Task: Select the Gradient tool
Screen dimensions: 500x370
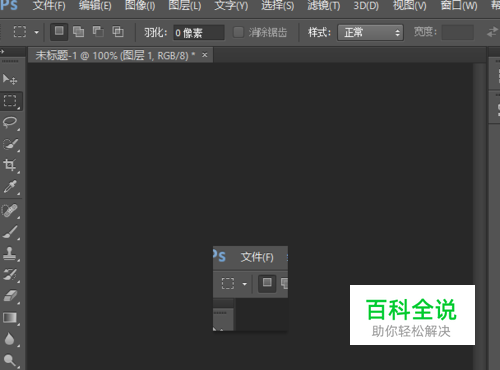Action: 10,318
